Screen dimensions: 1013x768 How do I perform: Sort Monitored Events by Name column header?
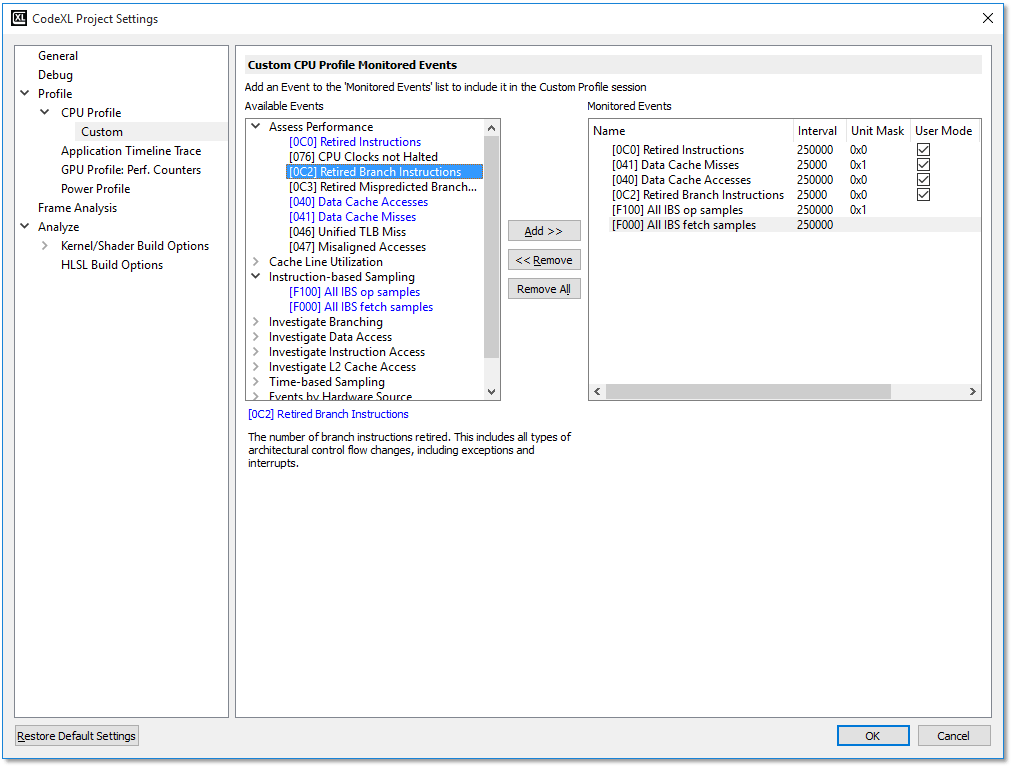691,130
